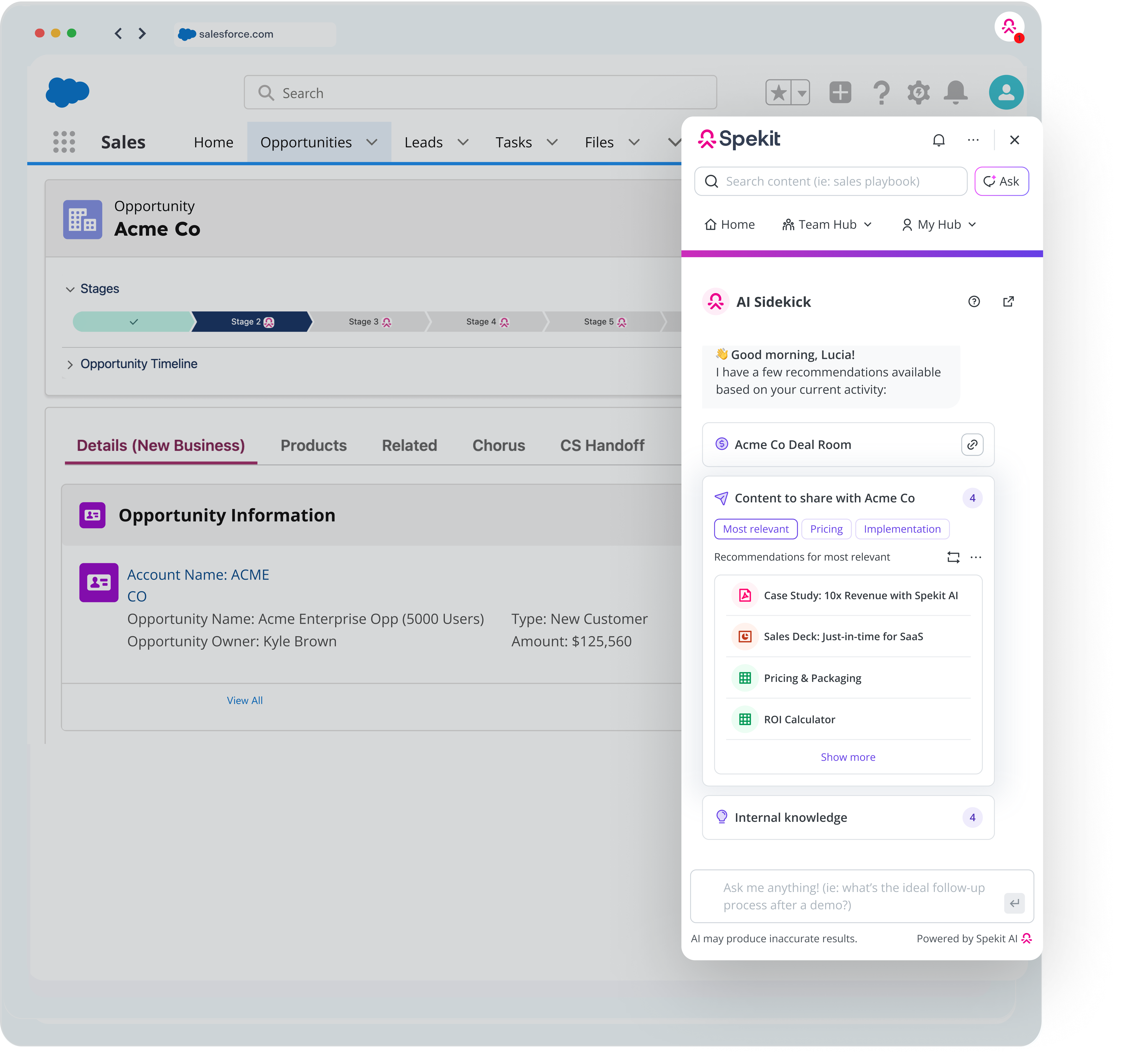Screen dimensions: 1127x1064
Task: Pop out AI Sidekick in new window
Action: click(1009, 302)
